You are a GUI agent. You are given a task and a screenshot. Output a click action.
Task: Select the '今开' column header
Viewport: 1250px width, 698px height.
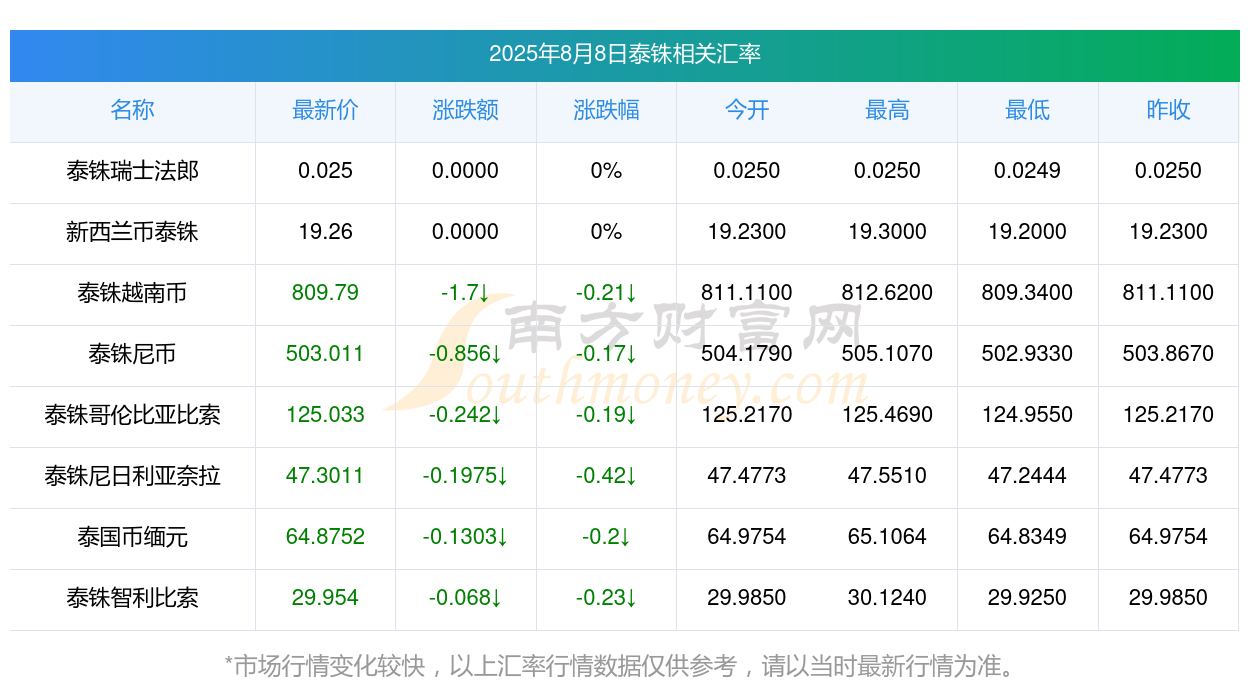(747, 110)
